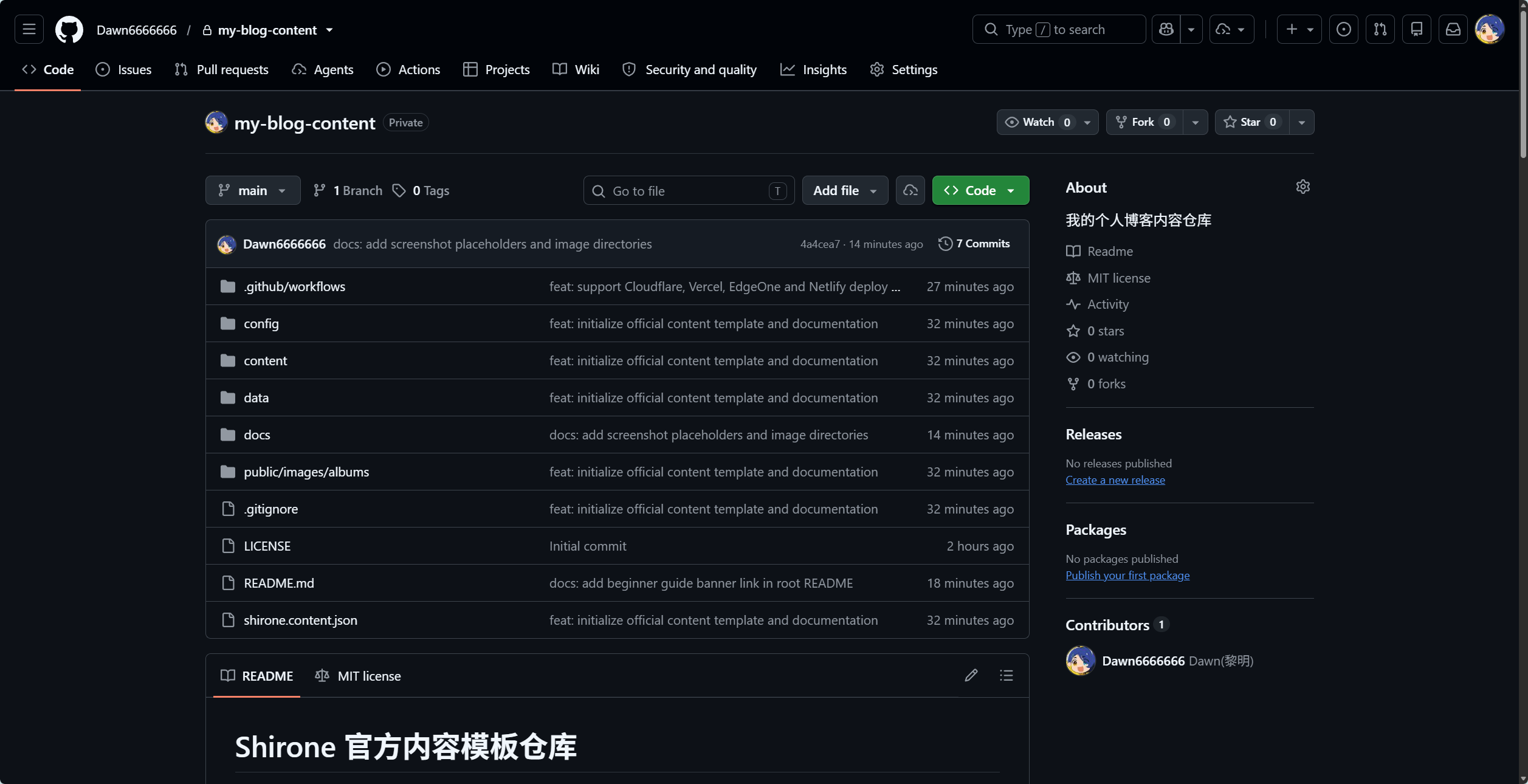Open the data folder
Screen dimensions: 1528x784
click(256, 397)
